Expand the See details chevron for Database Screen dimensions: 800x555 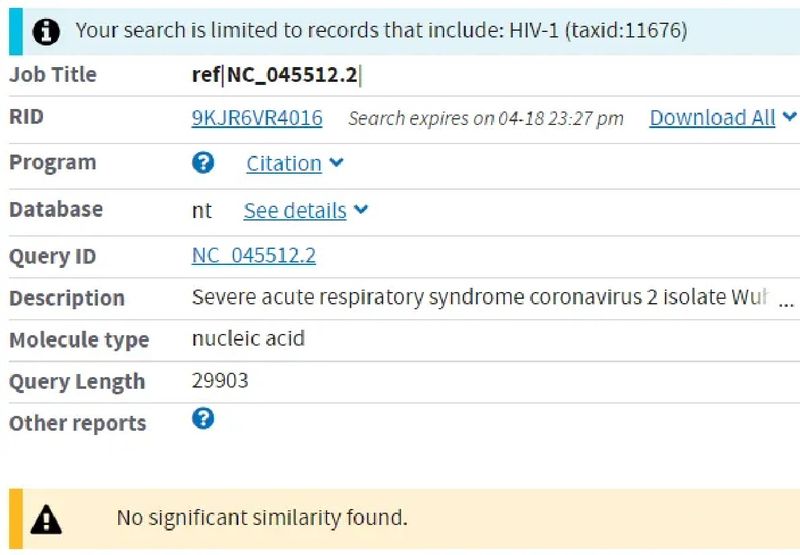361,209
